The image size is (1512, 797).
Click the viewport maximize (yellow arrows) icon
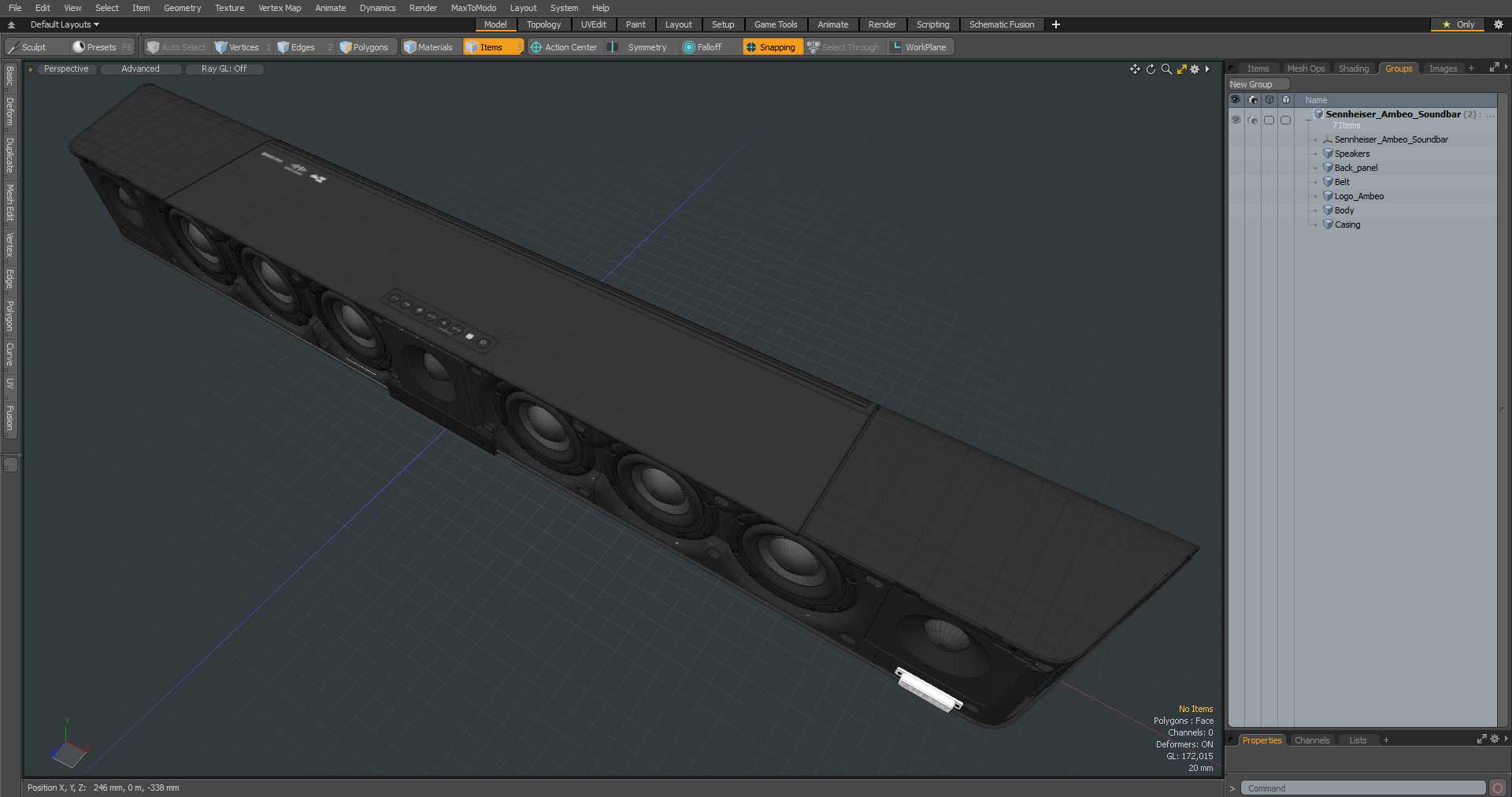pyautogui.click(x=1181, y=69)
